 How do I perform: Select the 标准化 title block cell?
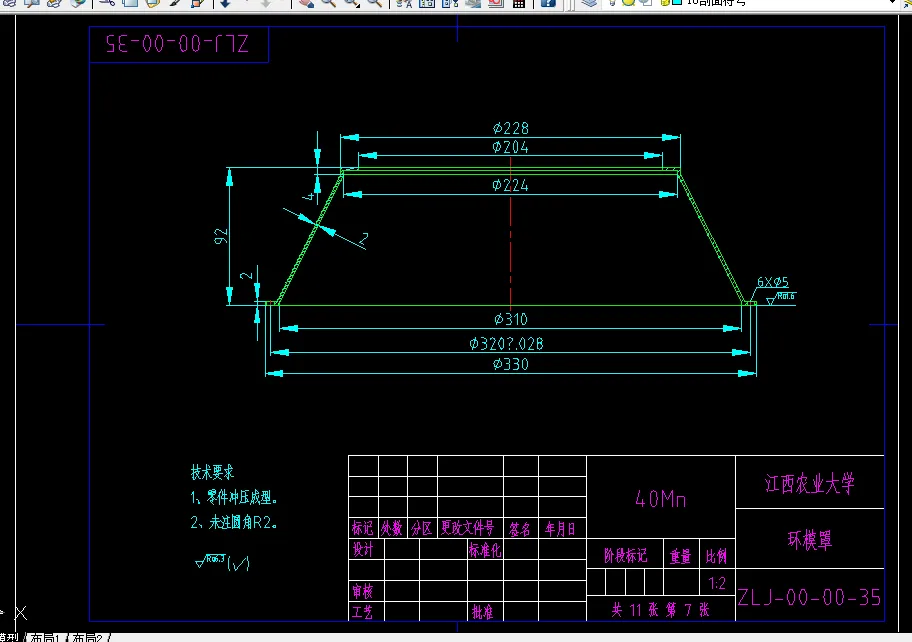coord(485,550)
